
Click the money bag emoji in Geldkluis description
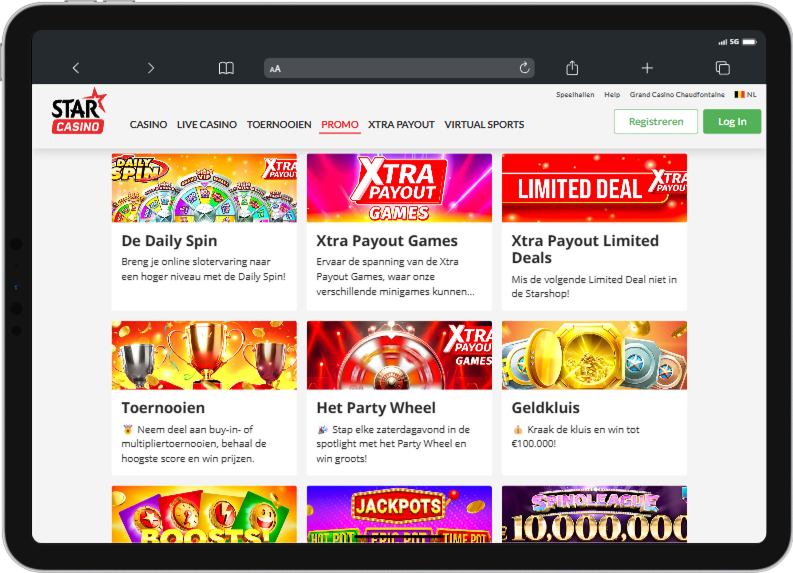coord(517,429)
